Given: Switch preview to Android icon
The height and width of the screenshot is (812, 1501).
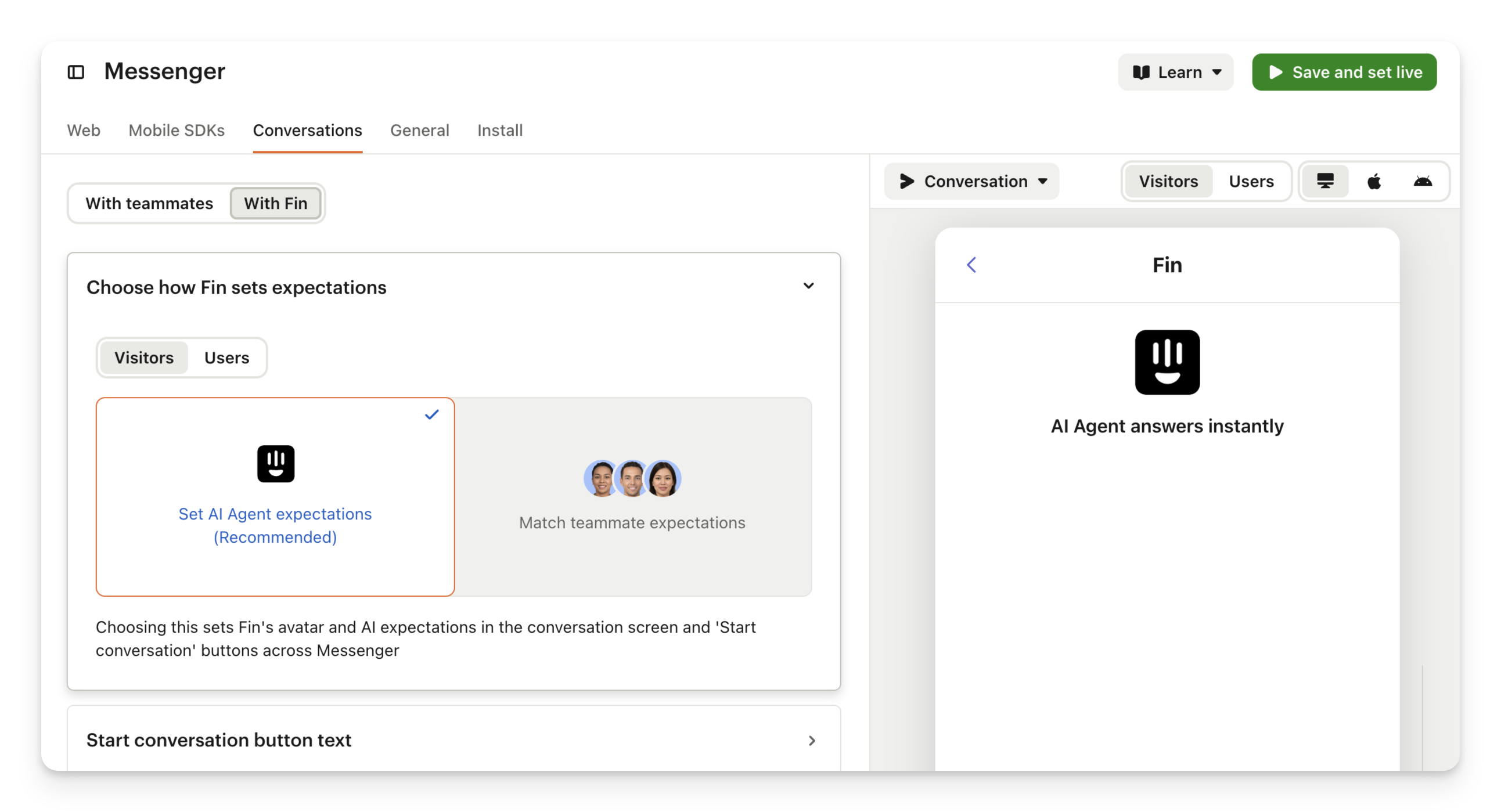Looking at the screenshot, I should pyautogui.click(x=1423, y=181).
